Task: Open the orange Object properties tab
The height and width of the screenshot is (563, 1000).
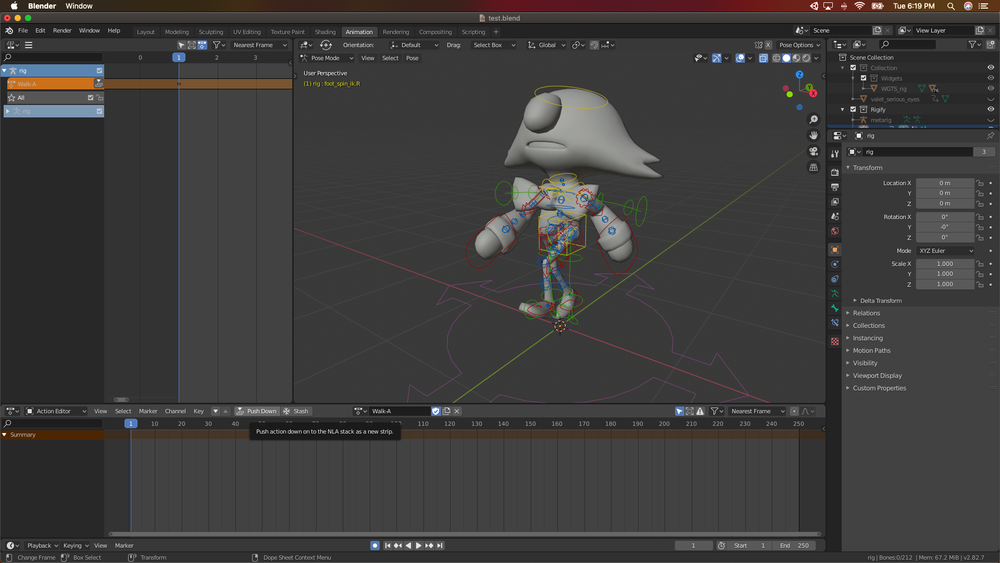Action: tap(835, 249)
